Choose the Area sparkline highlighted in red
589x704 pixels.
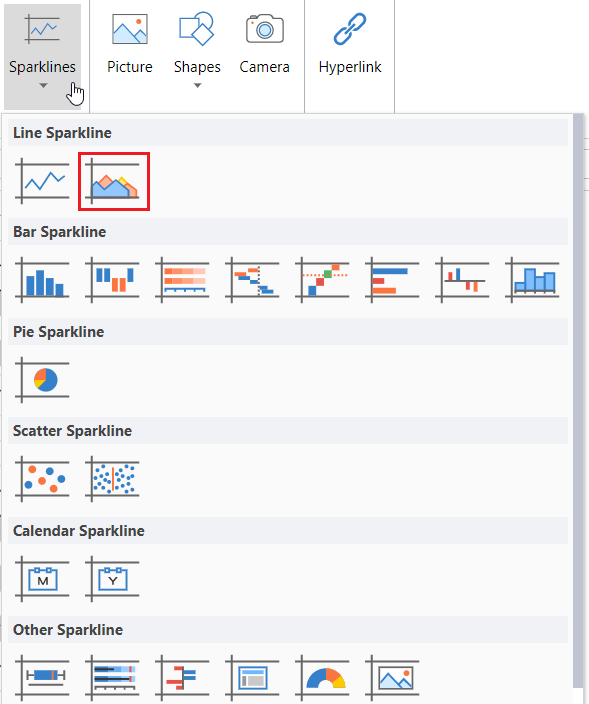[x=114, y=181]
